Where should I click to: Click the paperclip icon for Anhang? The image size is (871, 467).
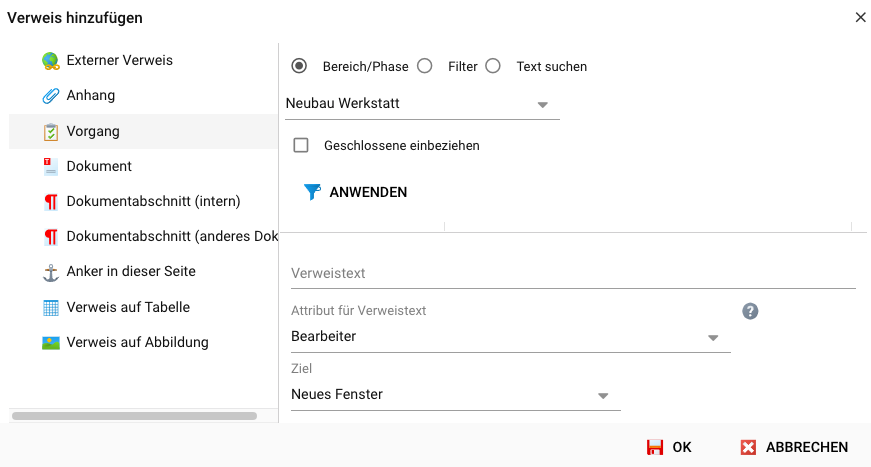(x=51, y=96)
